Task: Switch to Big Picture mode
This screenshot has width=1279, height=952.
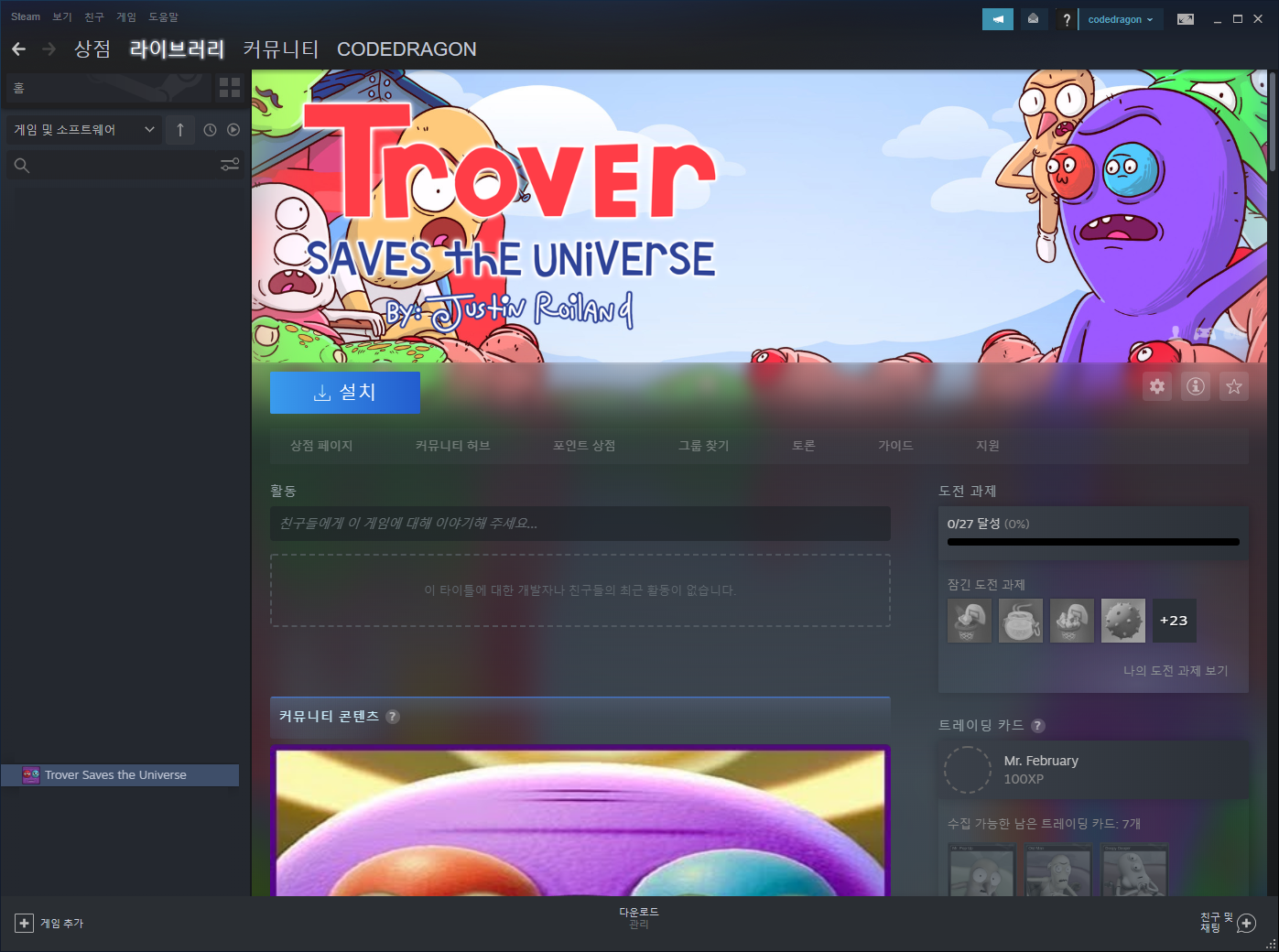Action: (x=1186, y=19)
